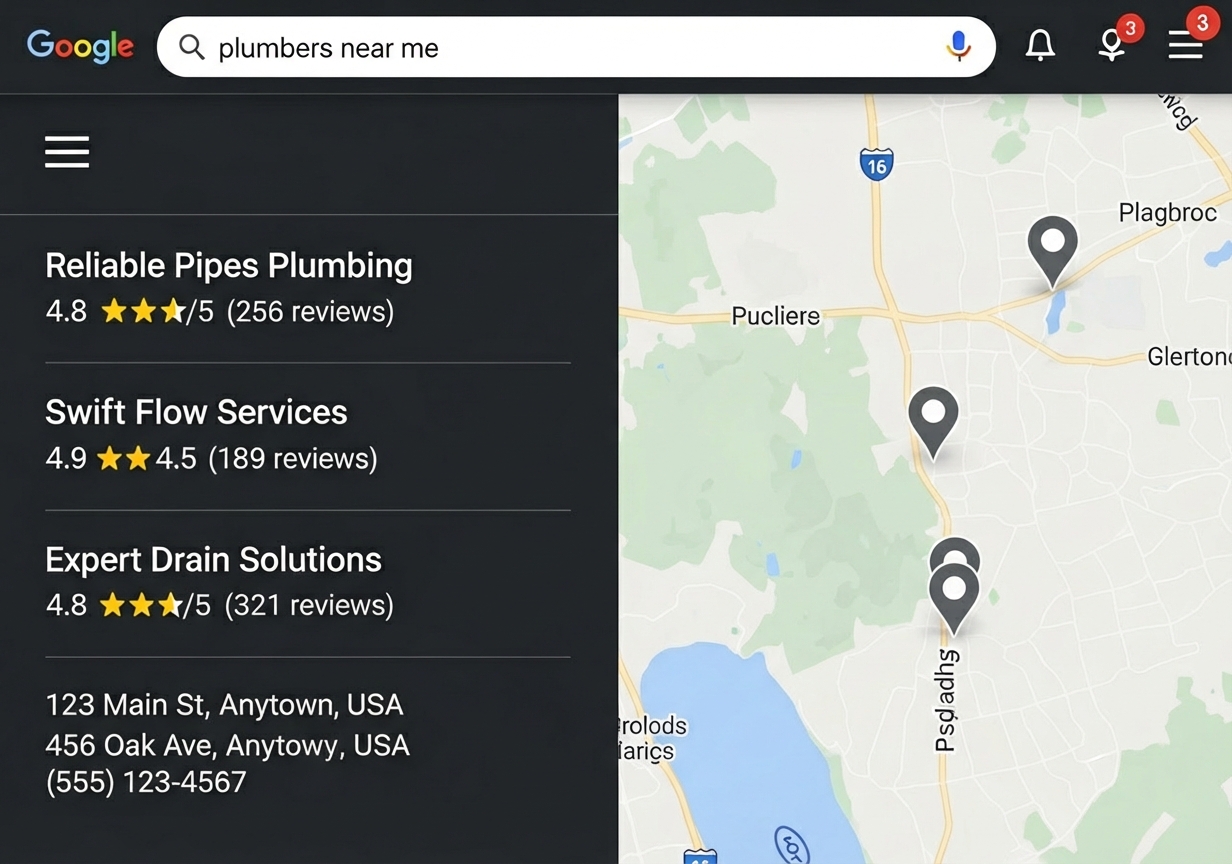The width and height of the screenshot is (1232, 864).
Task: Click the location pin icon with red badge
Action: click(1111, 45)
